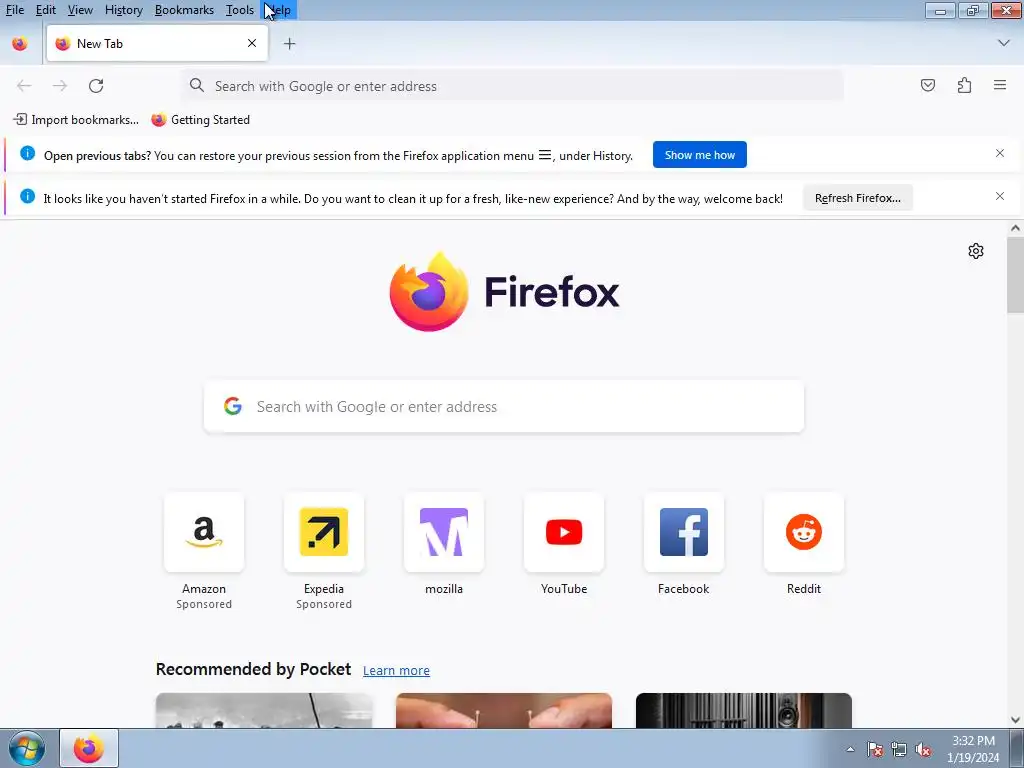Viewport: 1024px width, 768px height.
Task: Expand the list all tabs chevron
Action: 1004,43
